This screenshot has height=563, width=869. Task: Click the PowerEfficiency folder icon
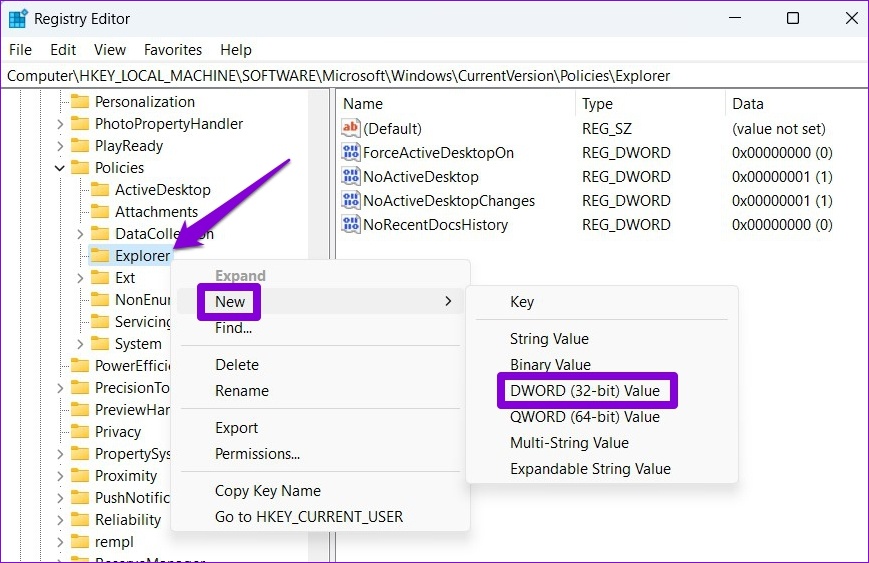point(80,366)
